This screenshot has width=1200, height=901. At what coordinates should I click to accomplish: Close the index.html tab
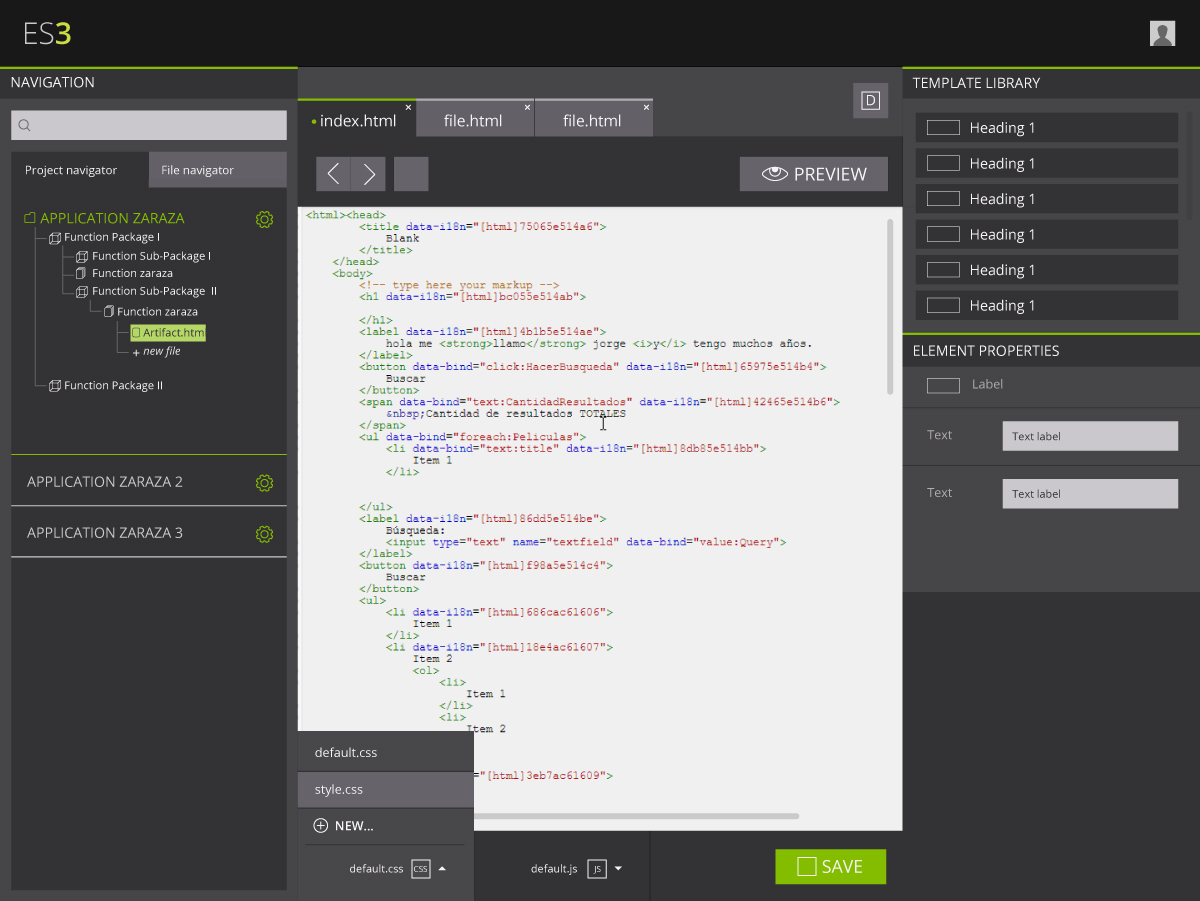[x=408, y=107]
